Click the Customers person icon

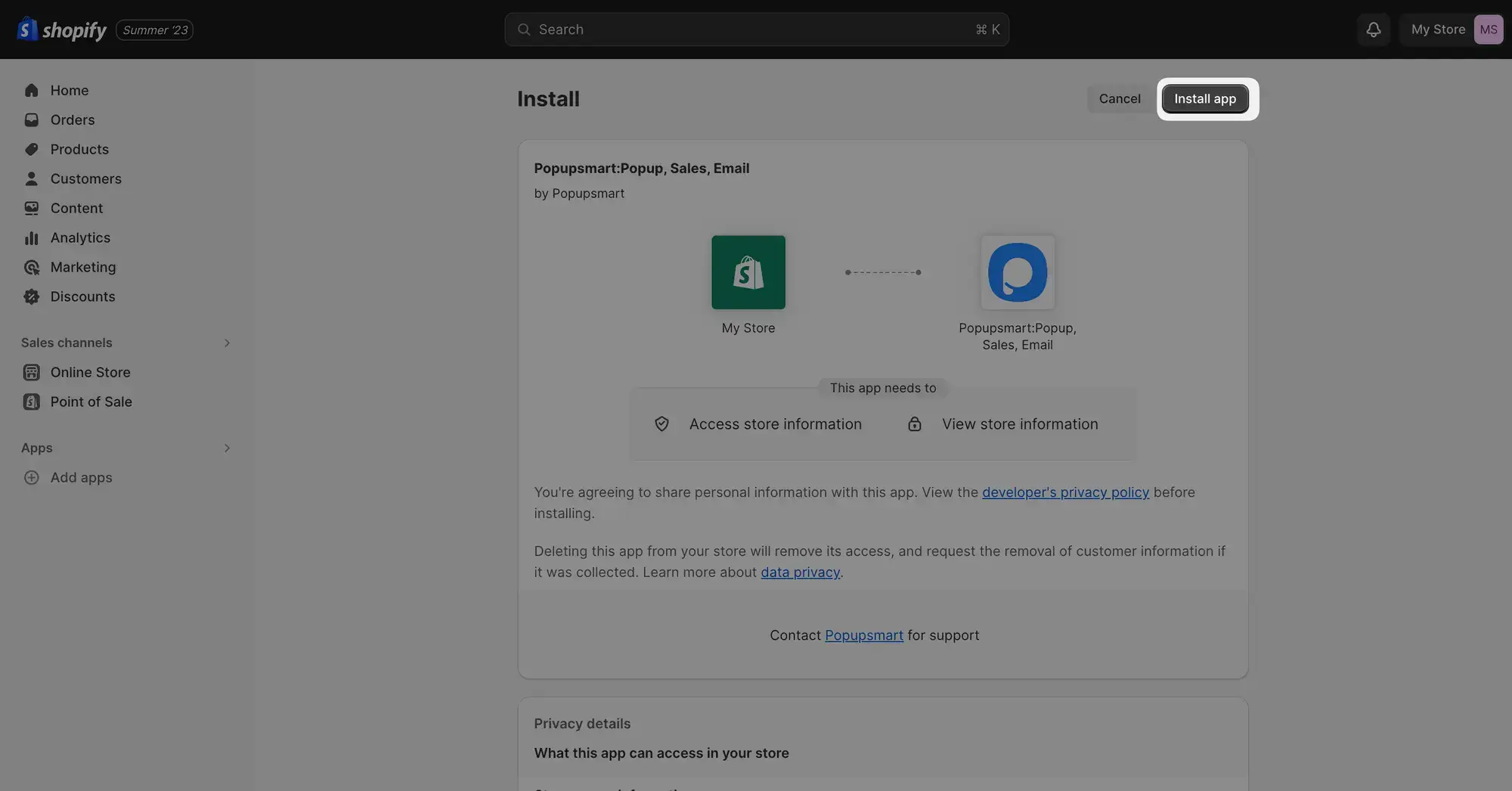pyautogui.click(x=31, y=179)
